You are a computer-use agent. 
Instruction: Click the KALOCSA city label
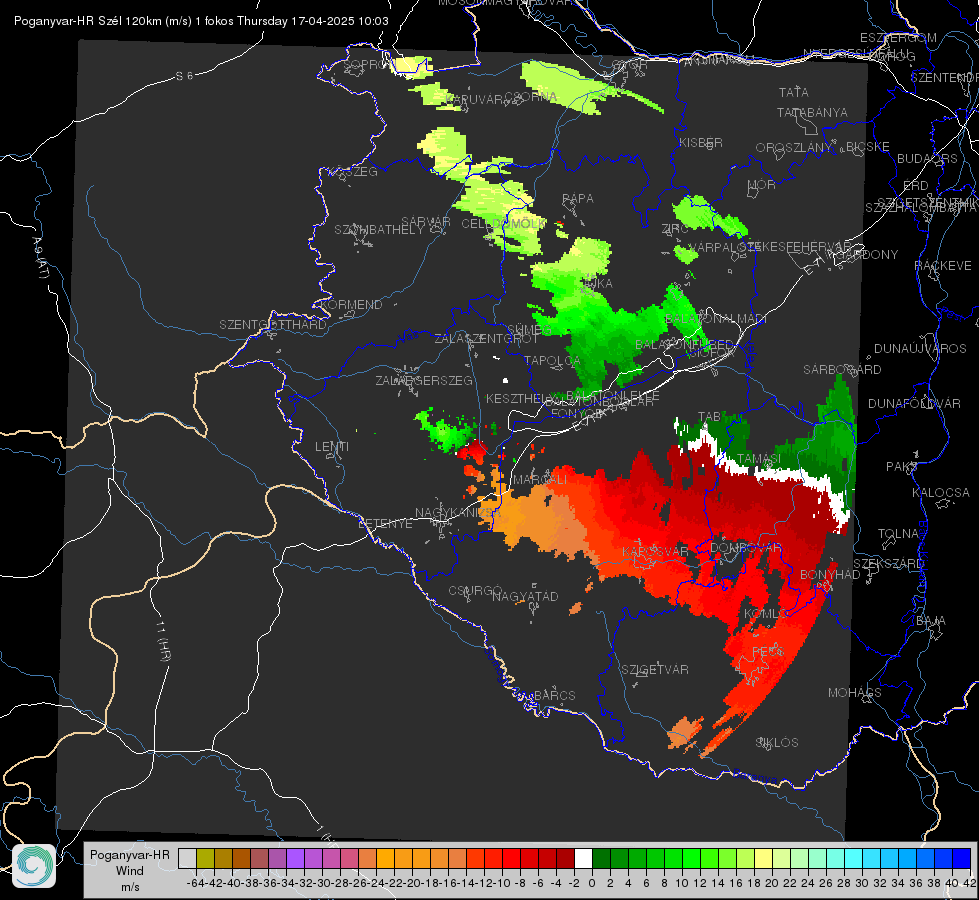(x=941, y=493)
